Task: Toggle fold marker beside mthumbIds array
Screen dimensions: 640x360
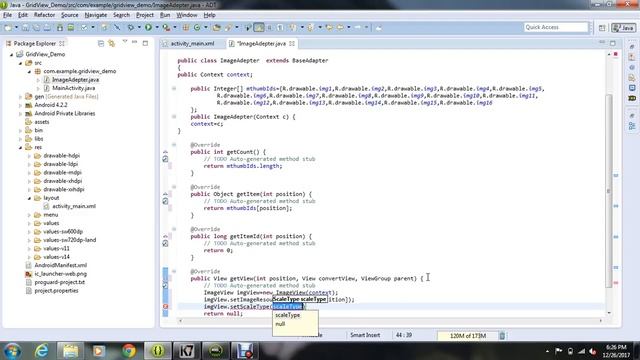Action: pos(174,88)
